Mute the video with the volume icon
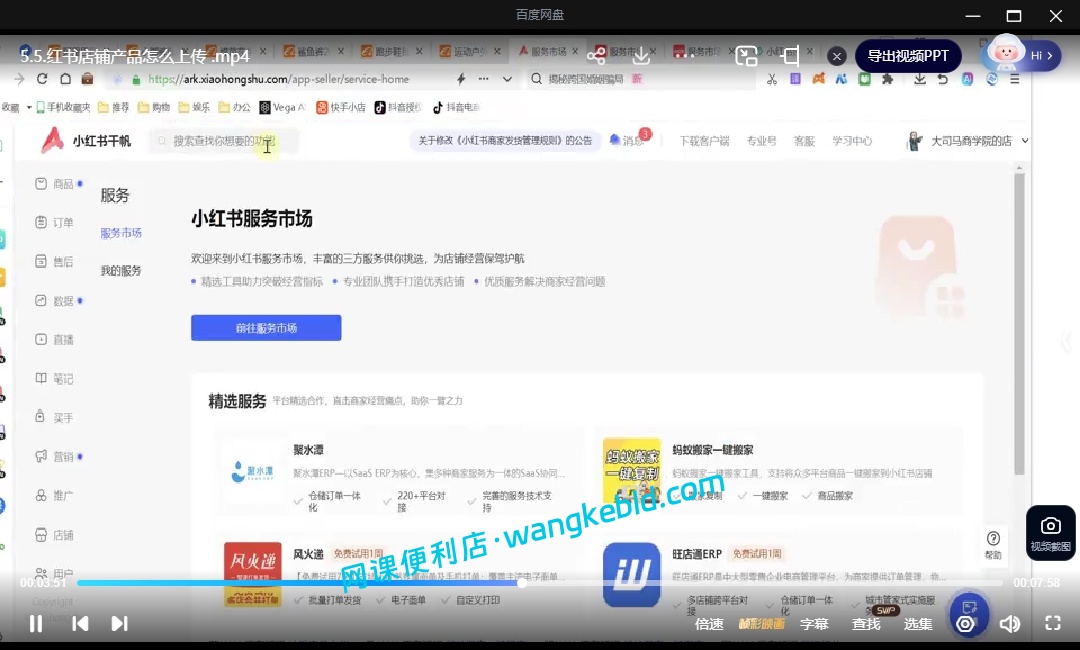1080x650 pixels. pyautogui.click(x=1010, y=624)
